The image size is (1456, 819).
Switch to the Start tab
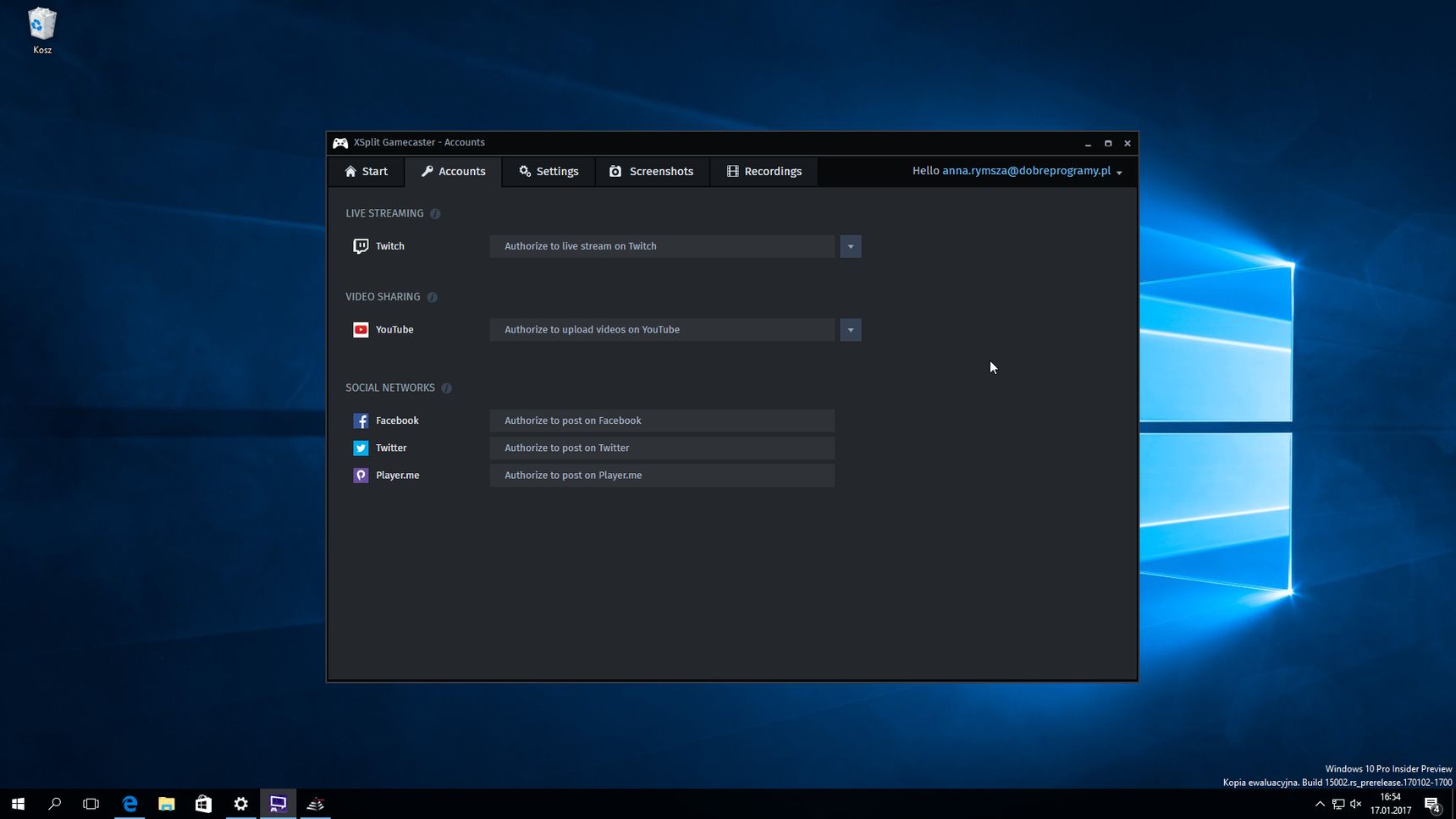(x=367, y=172)
